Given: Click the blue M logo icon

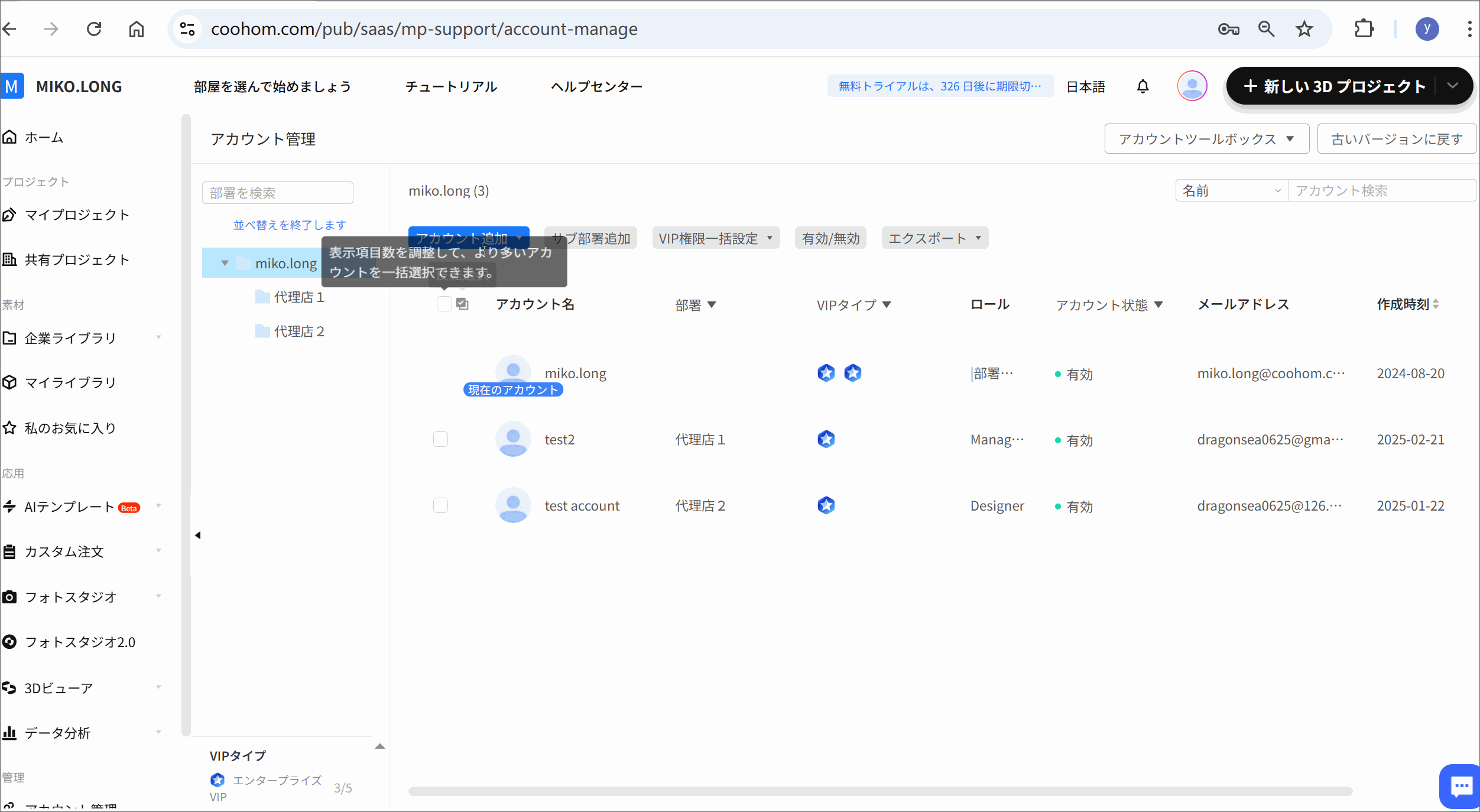Looking at the screenshot, I should pos(12,86).
